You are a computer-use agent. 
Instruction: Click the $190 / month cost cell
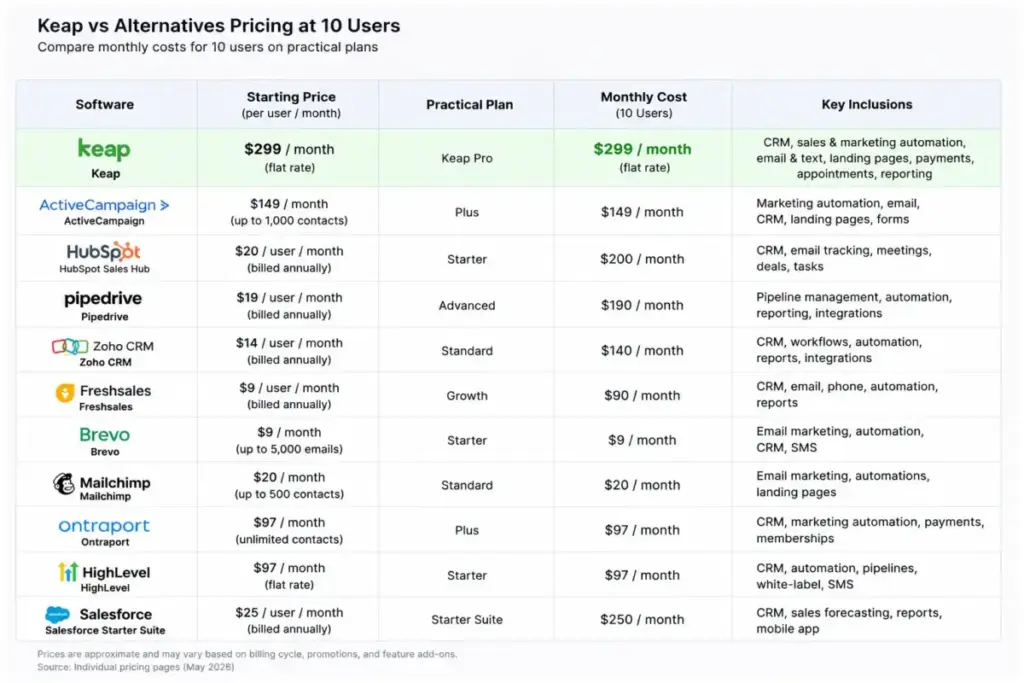(642, 306)
